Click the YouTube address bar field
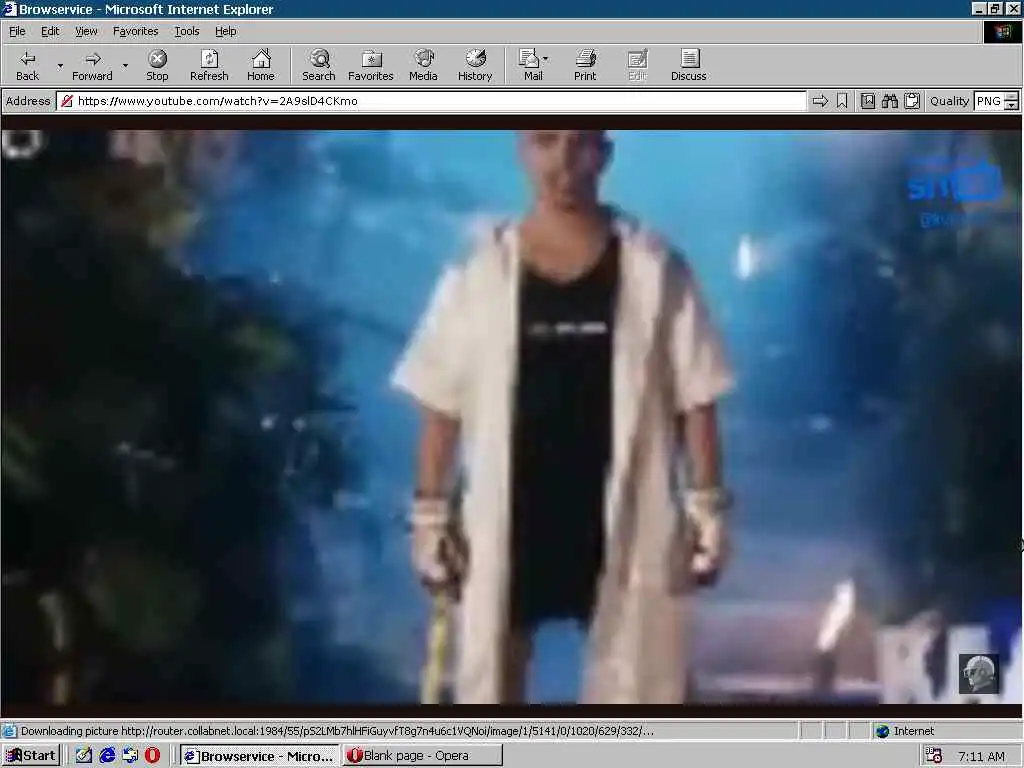1024x768 pixels. pos(431,101)
